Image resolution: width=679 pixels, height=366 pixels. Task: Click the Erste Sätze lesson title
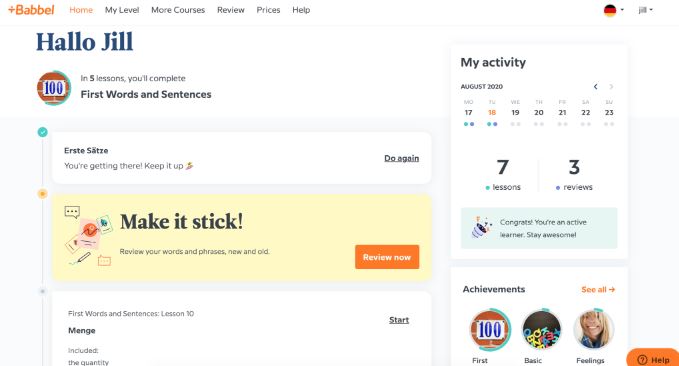[x=86, y=150]
